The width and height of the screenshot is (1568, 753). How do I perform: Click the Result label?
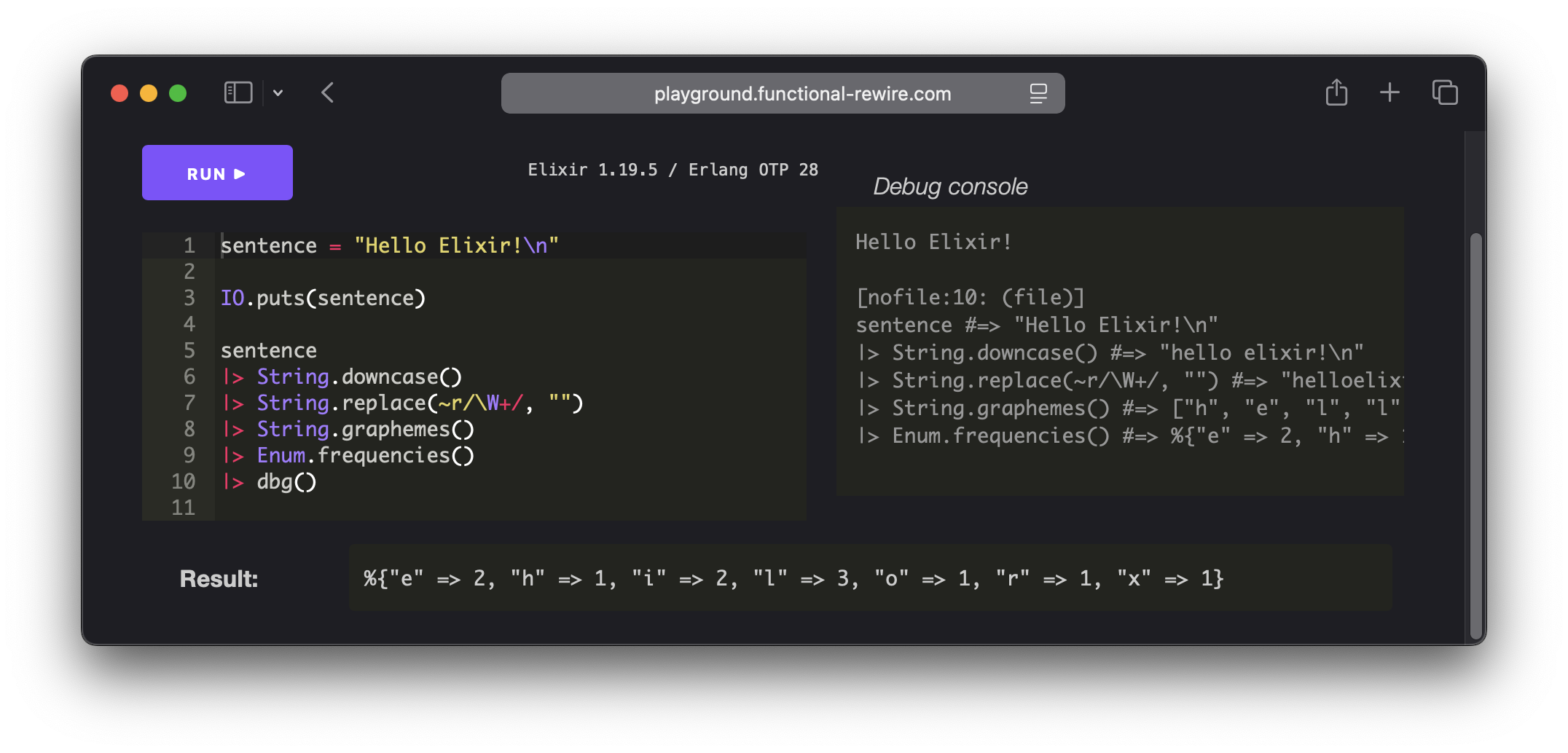tap(219, 578)
